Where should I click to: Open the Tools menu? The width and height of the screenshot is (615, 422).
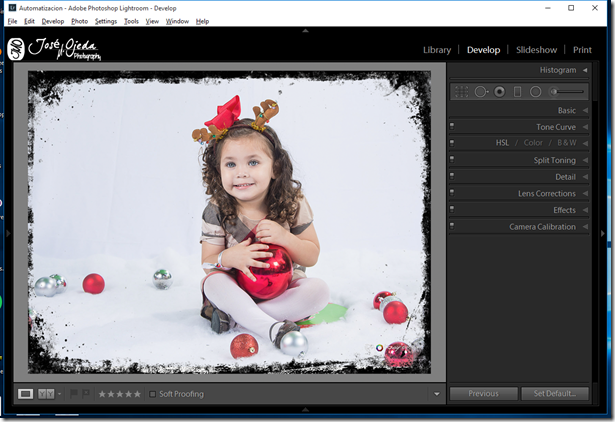pos(131,21)
